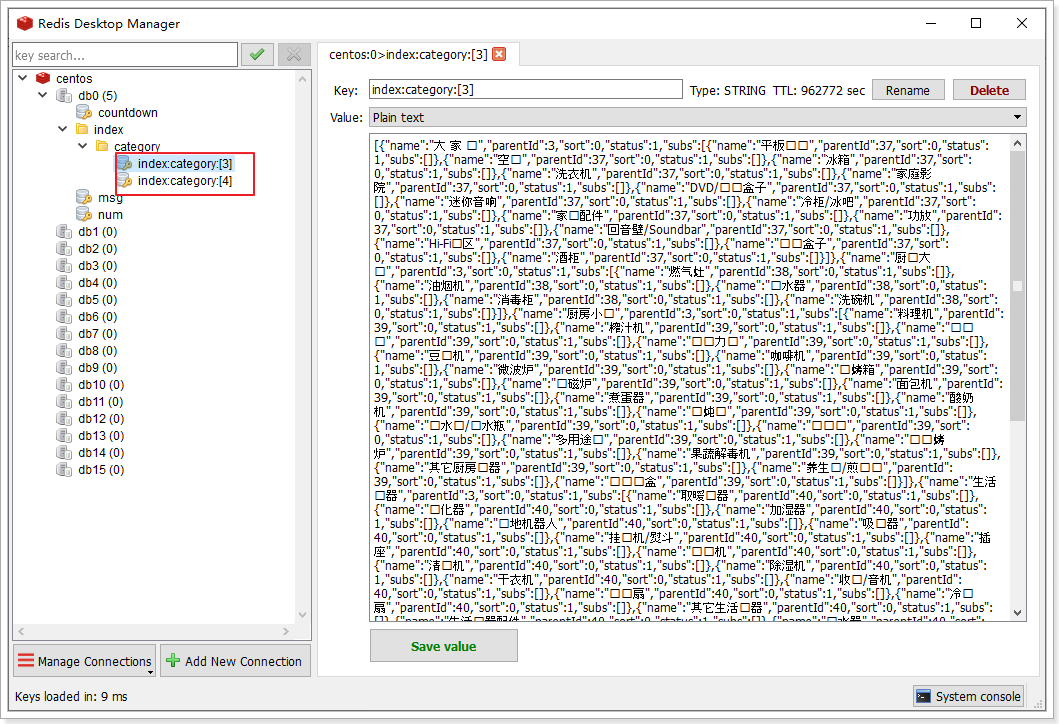Switch to the centos:0>index:category:[3] tab
Image resolution: width=1059 pixels, height=724 pixels.
coord(408,54)
